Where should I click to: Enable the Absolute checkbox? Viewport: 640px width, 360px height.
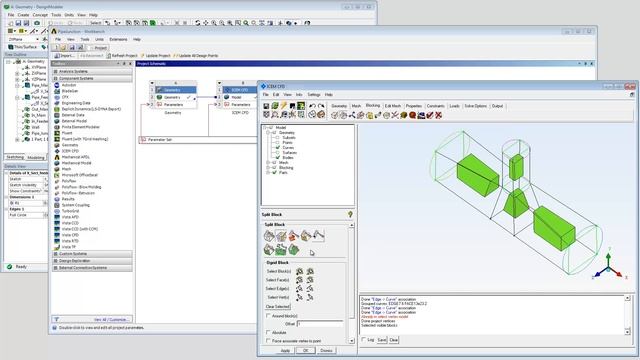(x=268, y=332)
